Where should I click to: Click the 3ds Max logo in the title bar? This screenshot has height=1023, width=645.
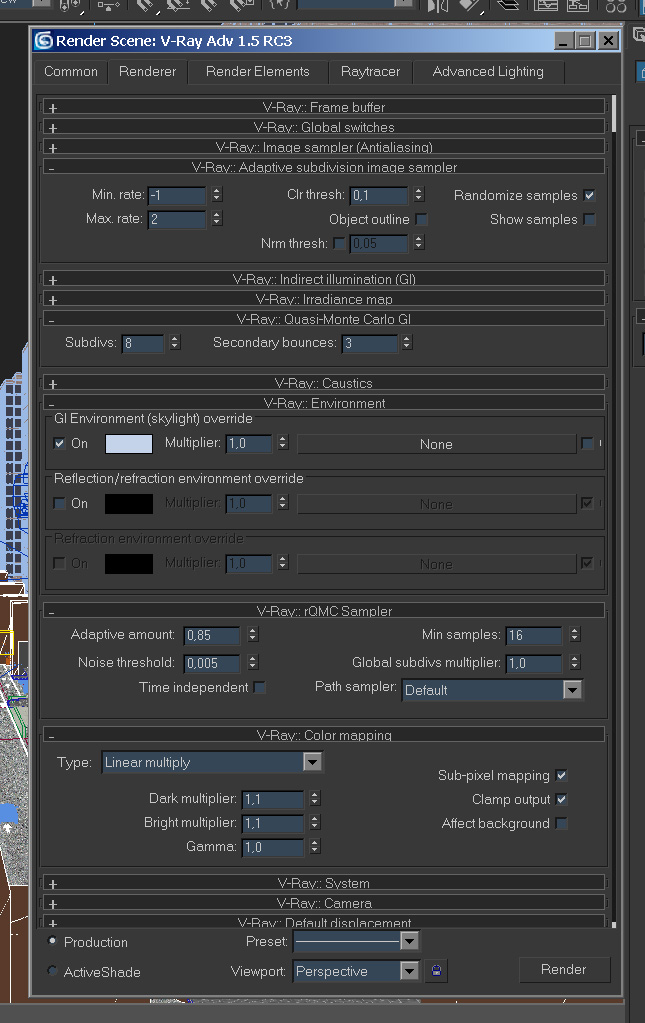44,40
